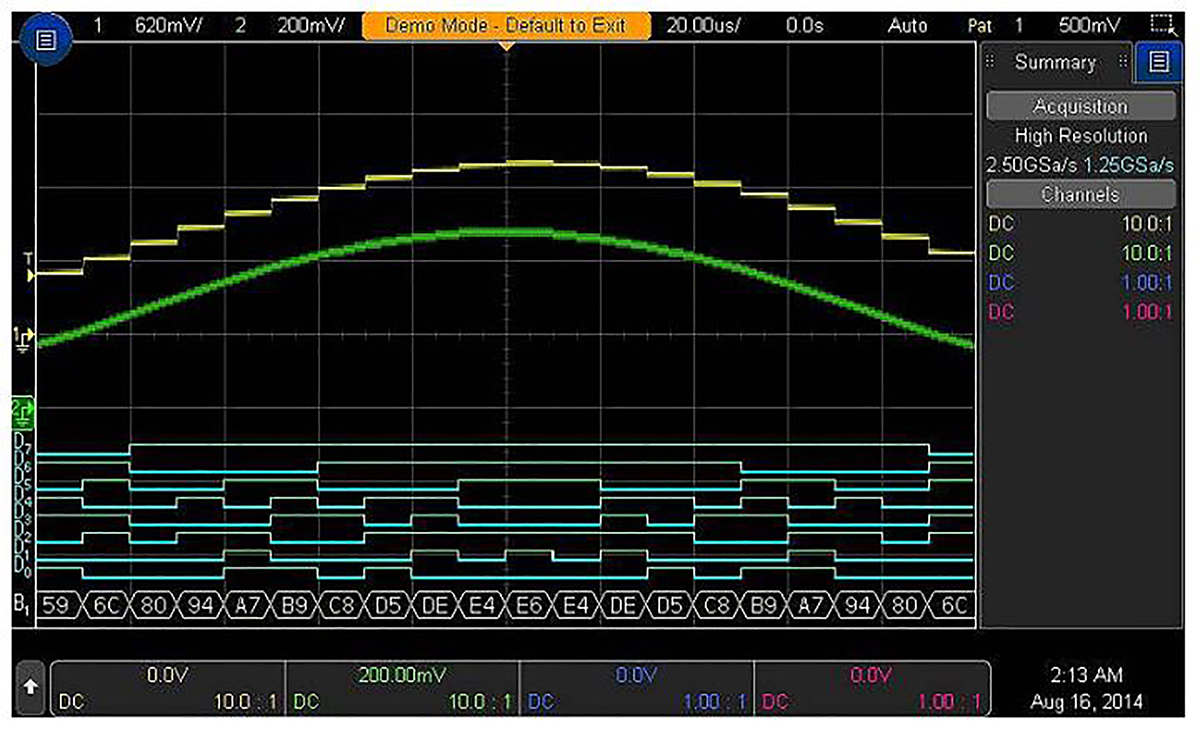Open the sidebar list icon beside Summary

pos(1158,62)
